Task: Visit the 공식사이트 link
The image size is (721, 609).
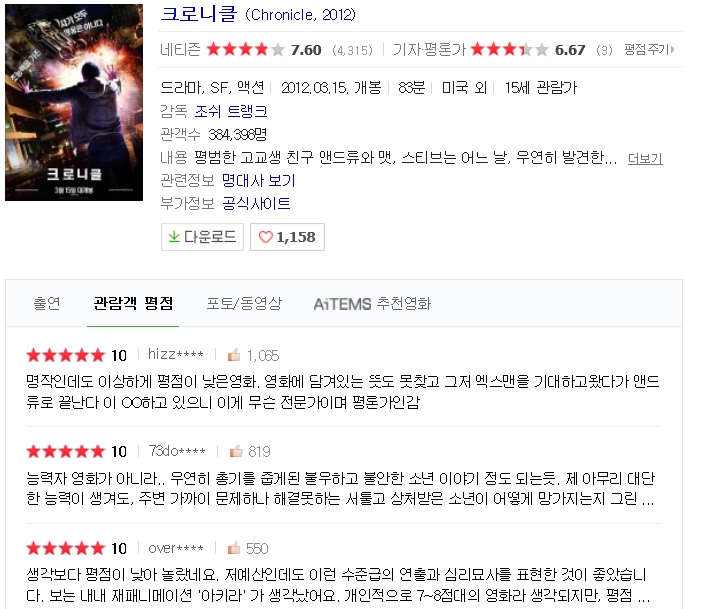Action: 256,203
